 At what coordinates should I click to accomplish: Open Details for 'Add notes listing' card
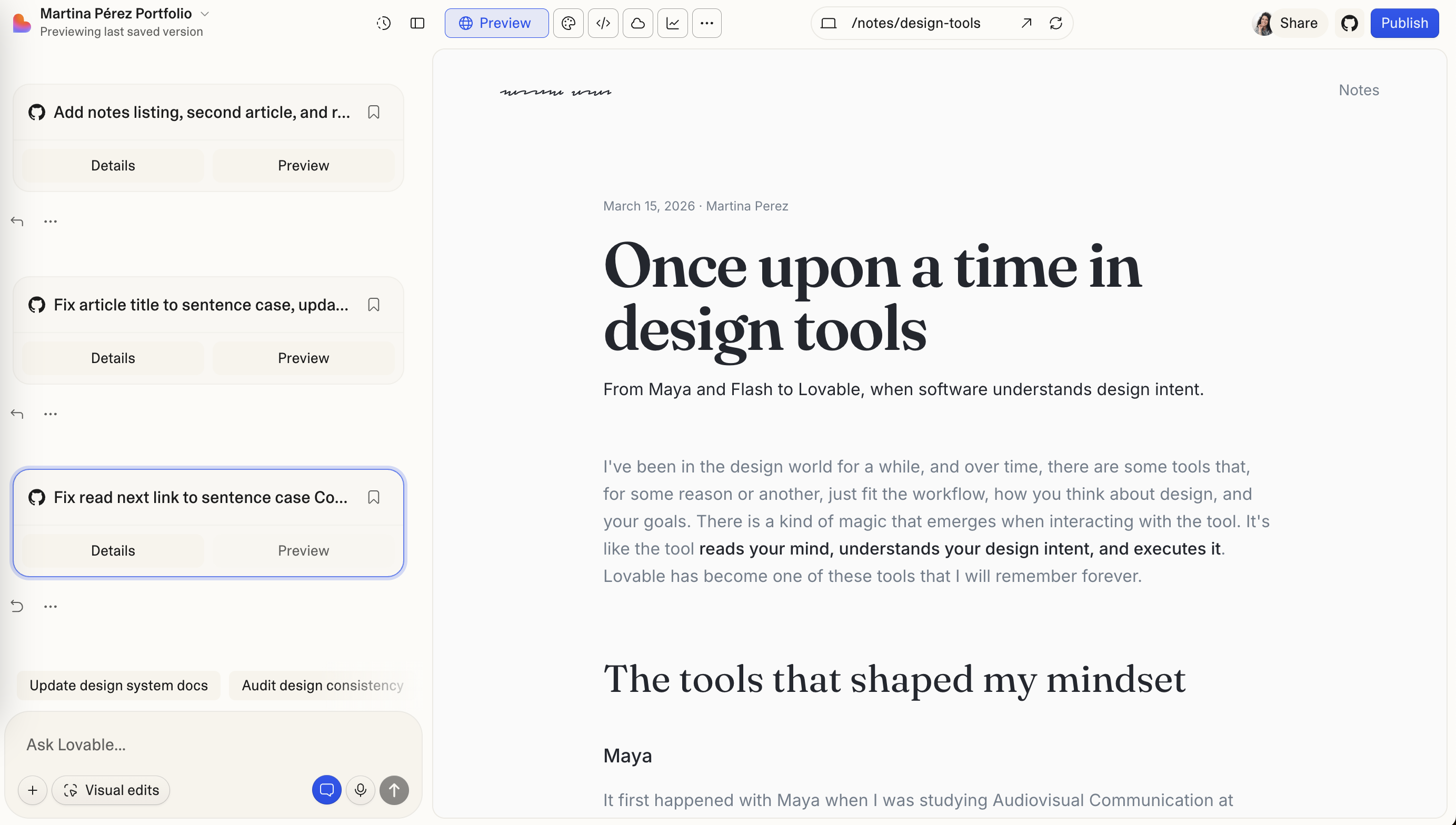(113, 165)
